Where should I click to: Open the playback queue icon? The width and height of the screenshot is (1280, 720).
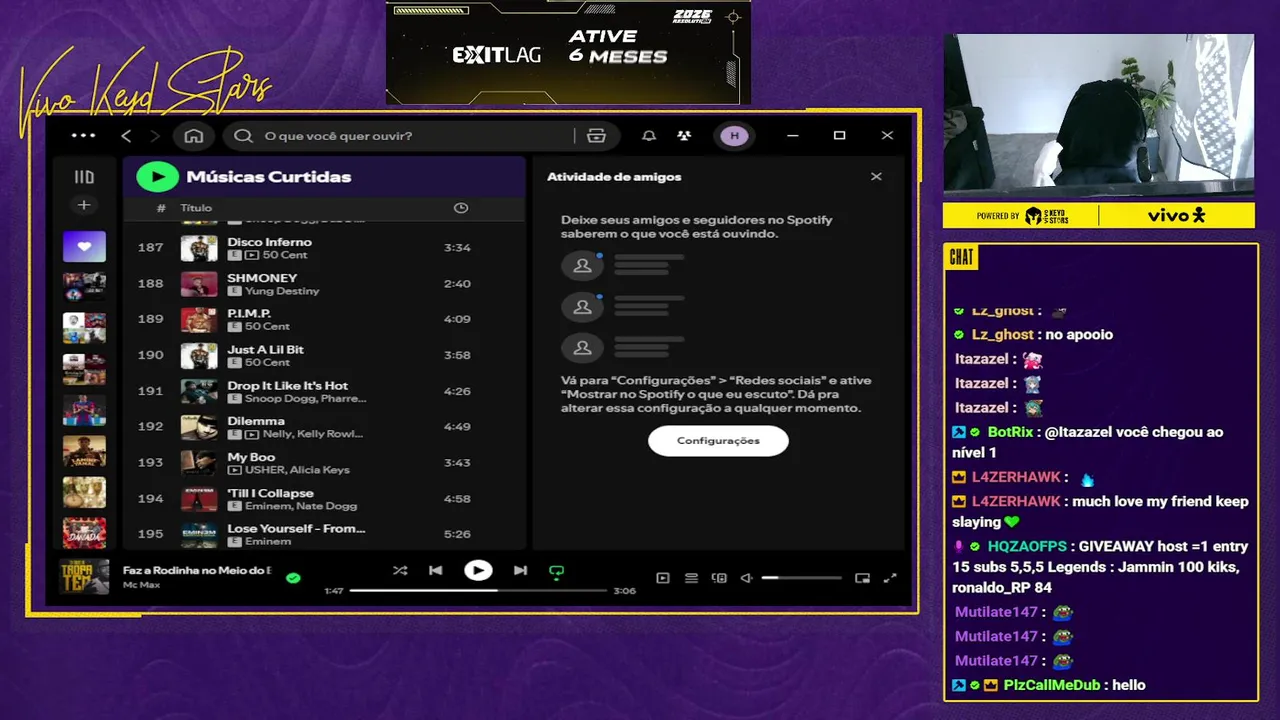691,578
